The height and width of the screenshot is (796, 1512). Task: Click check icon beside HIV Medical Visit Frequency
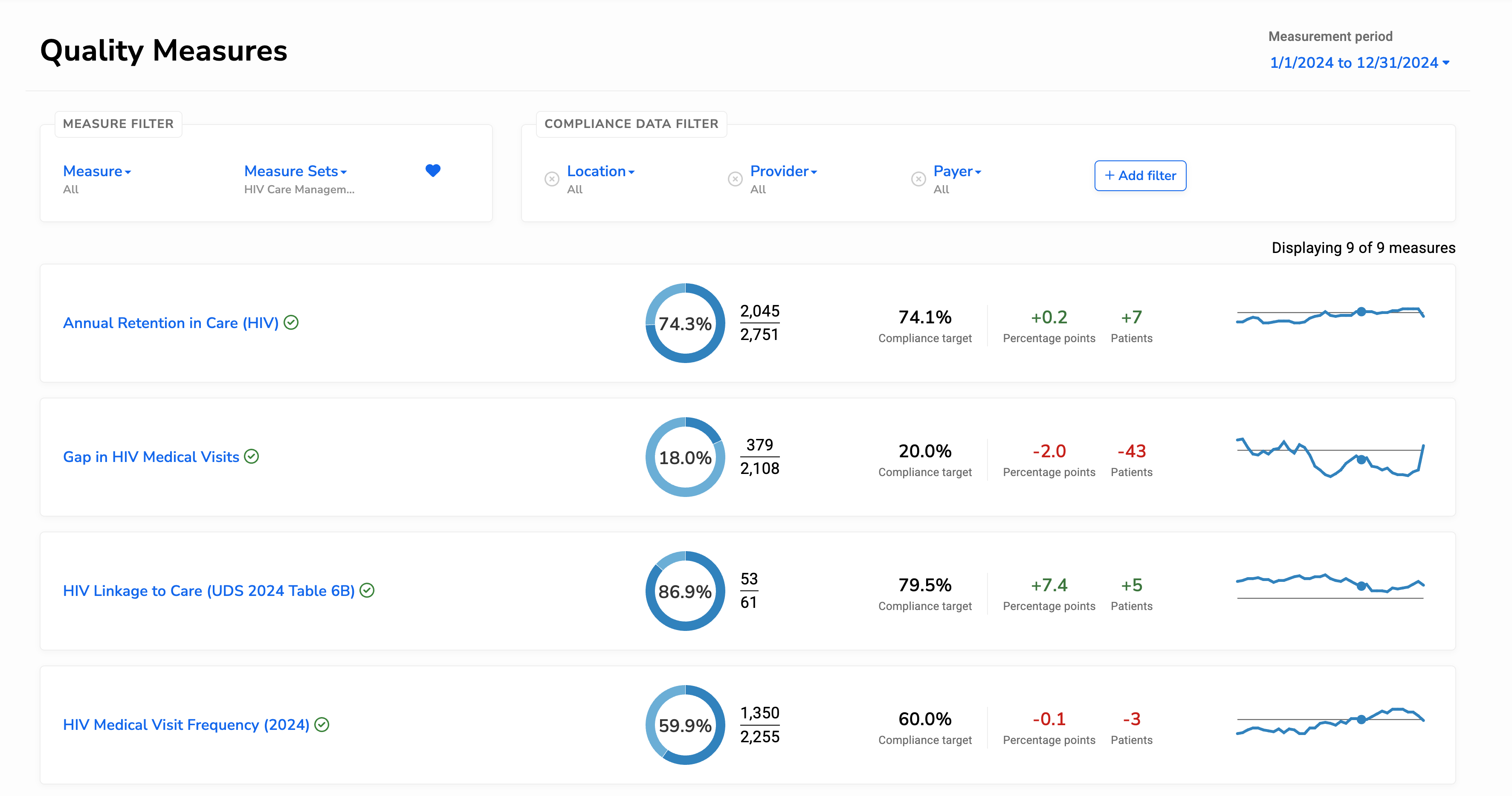pyautogui.click(x=322, y=724)
